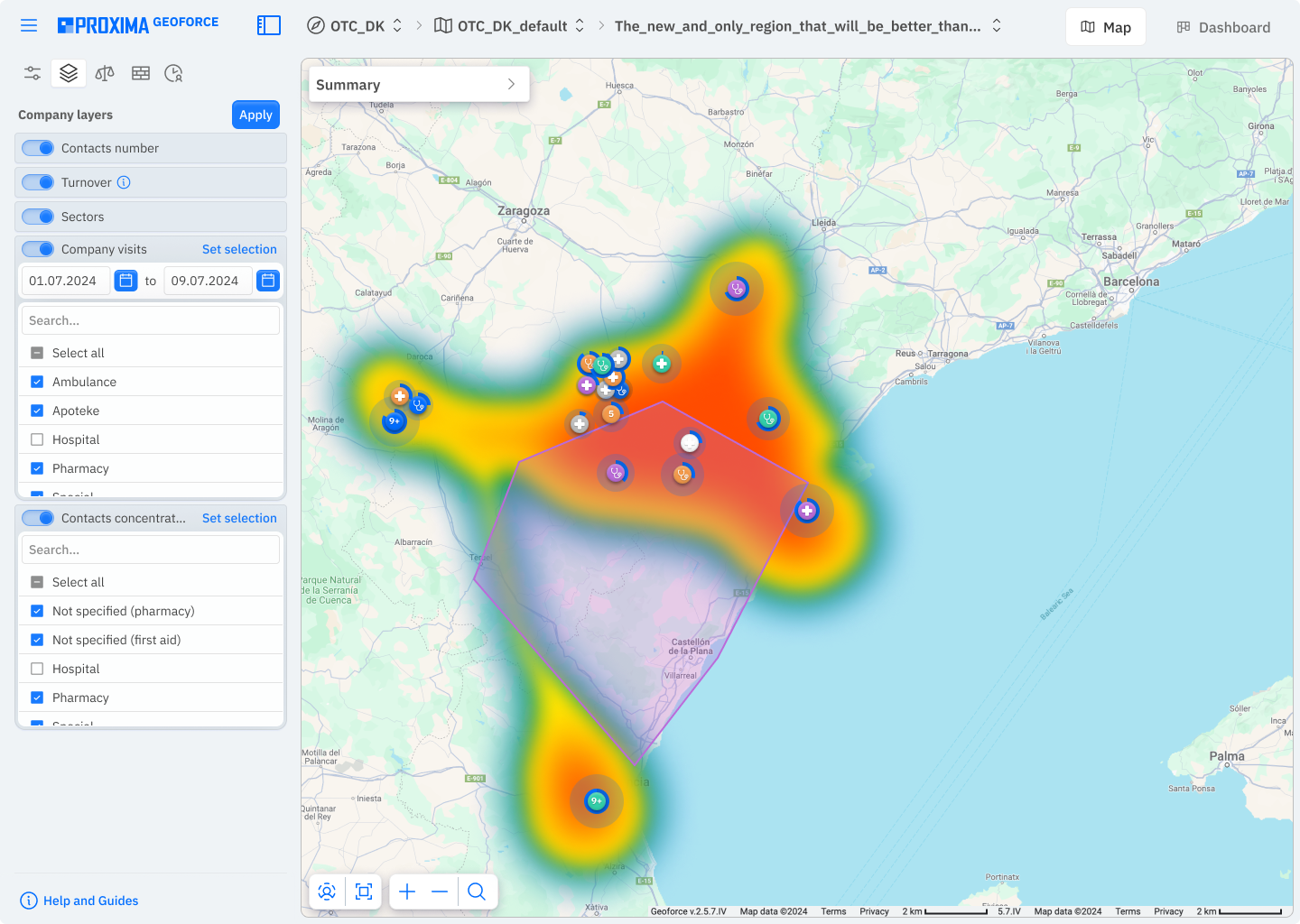Open the map search magnifier icon
Image resolution: width=1300 pixels, height=924 pixels.
(x=477, y=892)
